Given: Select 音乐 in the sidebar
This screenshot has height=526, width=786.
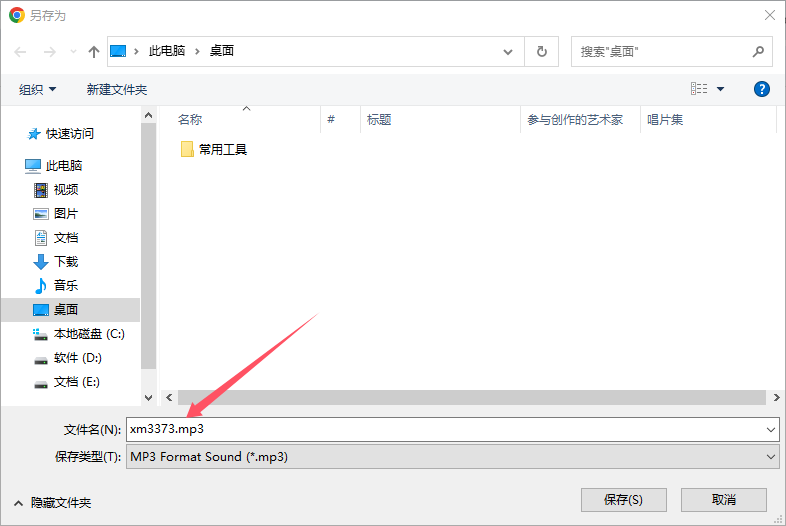Looking at the screenshot, I should tap(66, 285).
